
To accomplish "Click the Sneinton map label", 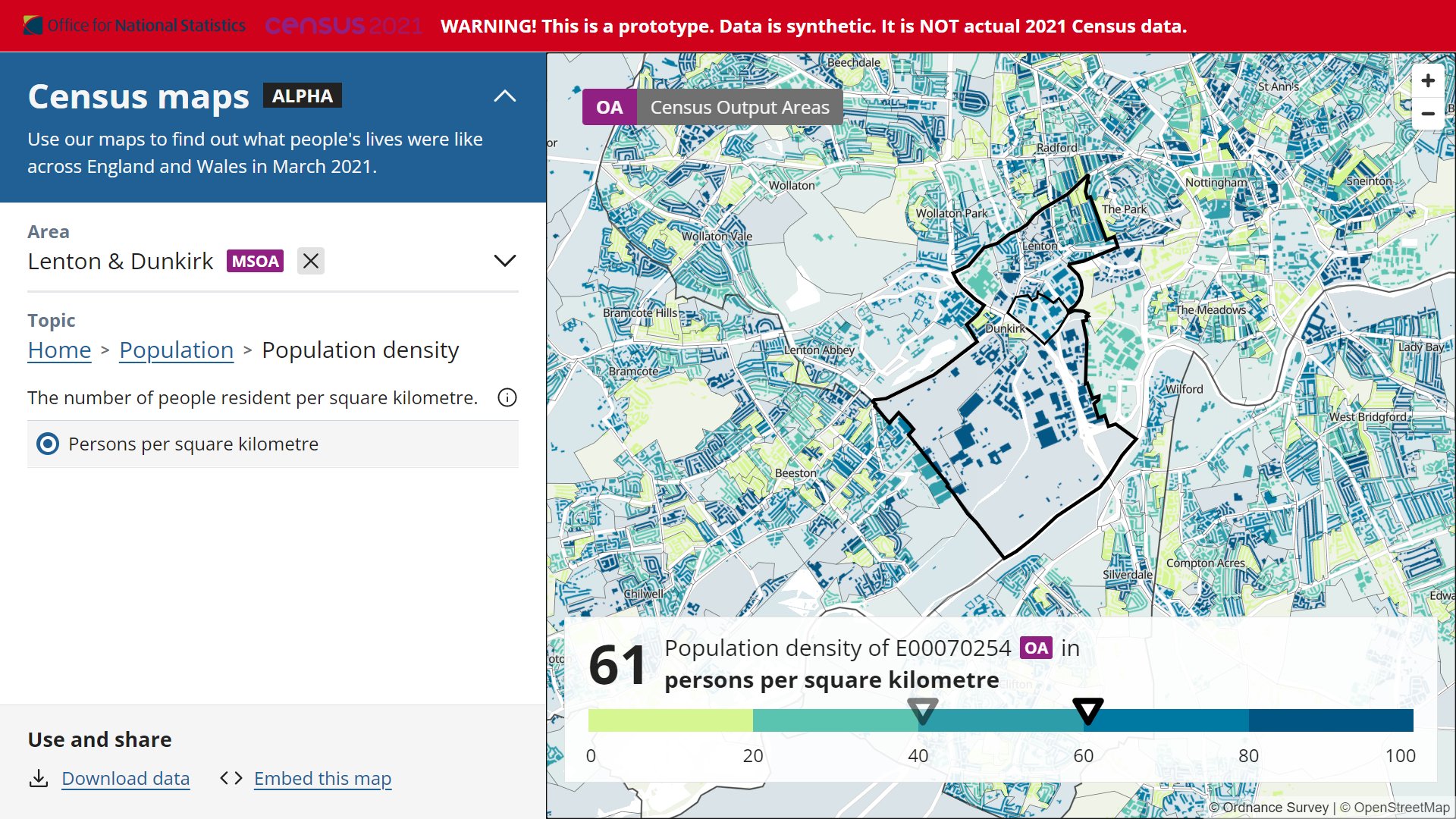I will point(1369,181).
